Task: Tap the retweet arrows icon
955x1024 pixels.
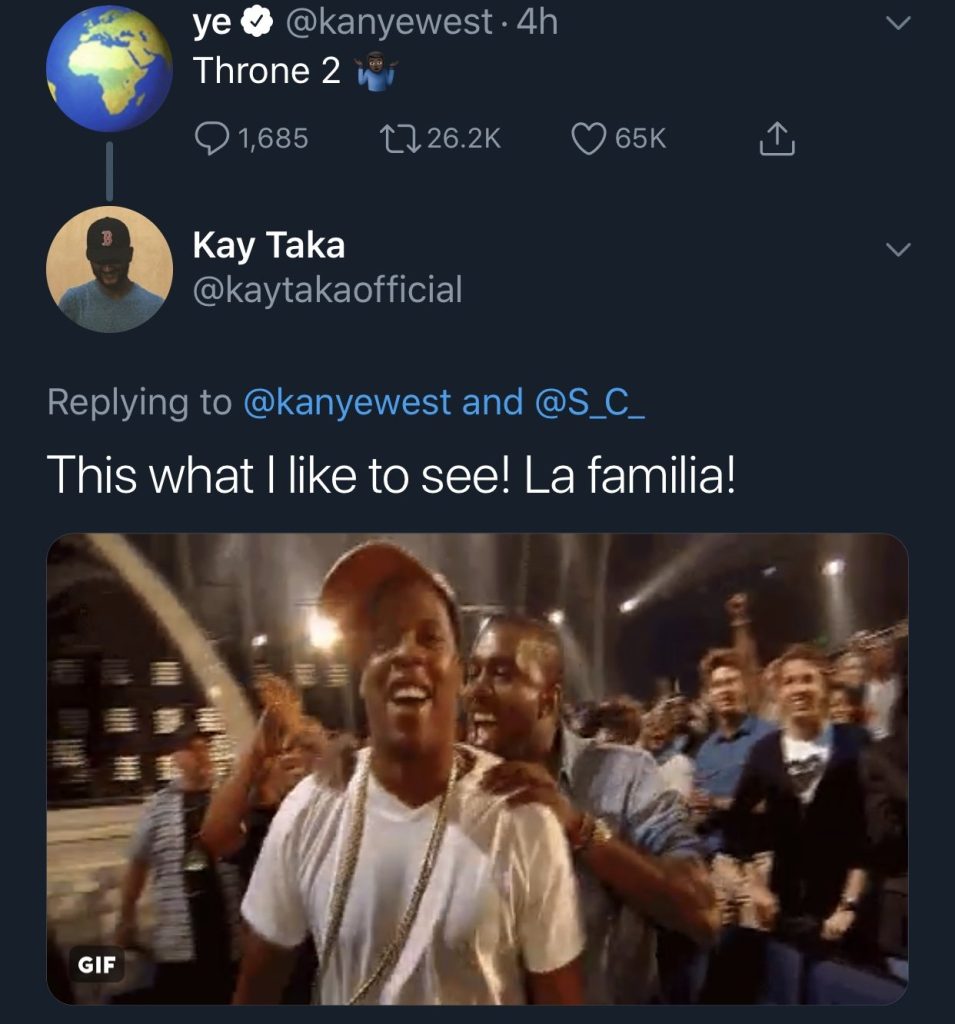Action: [x=401, y=138]
